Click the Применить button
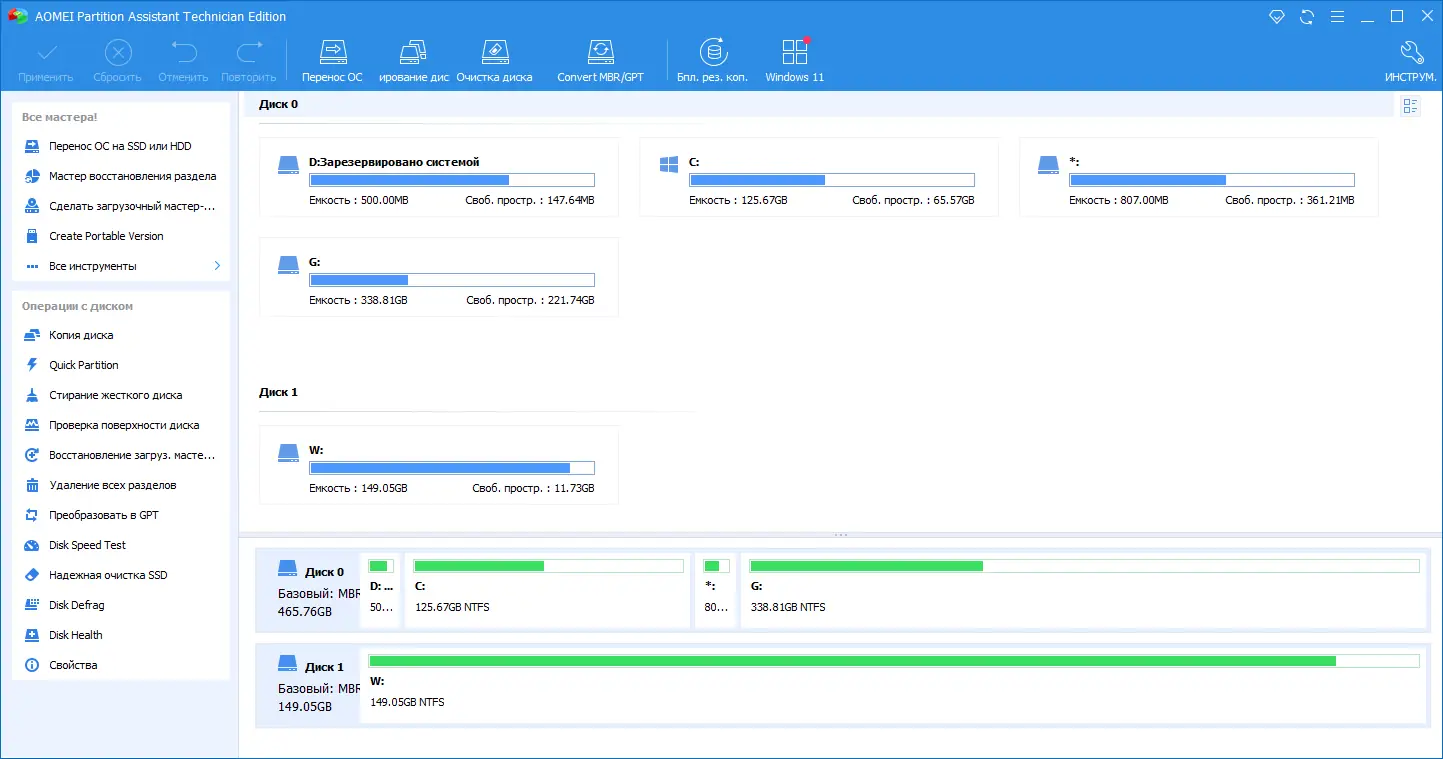1443x759 pixels. [44, 57]
